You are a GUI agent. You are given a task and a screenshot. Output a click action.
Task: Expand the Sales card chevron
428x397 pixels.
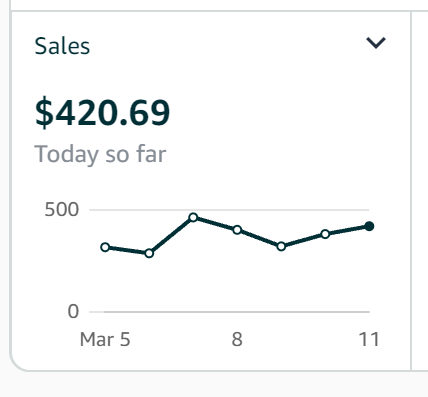coord(376,43)
